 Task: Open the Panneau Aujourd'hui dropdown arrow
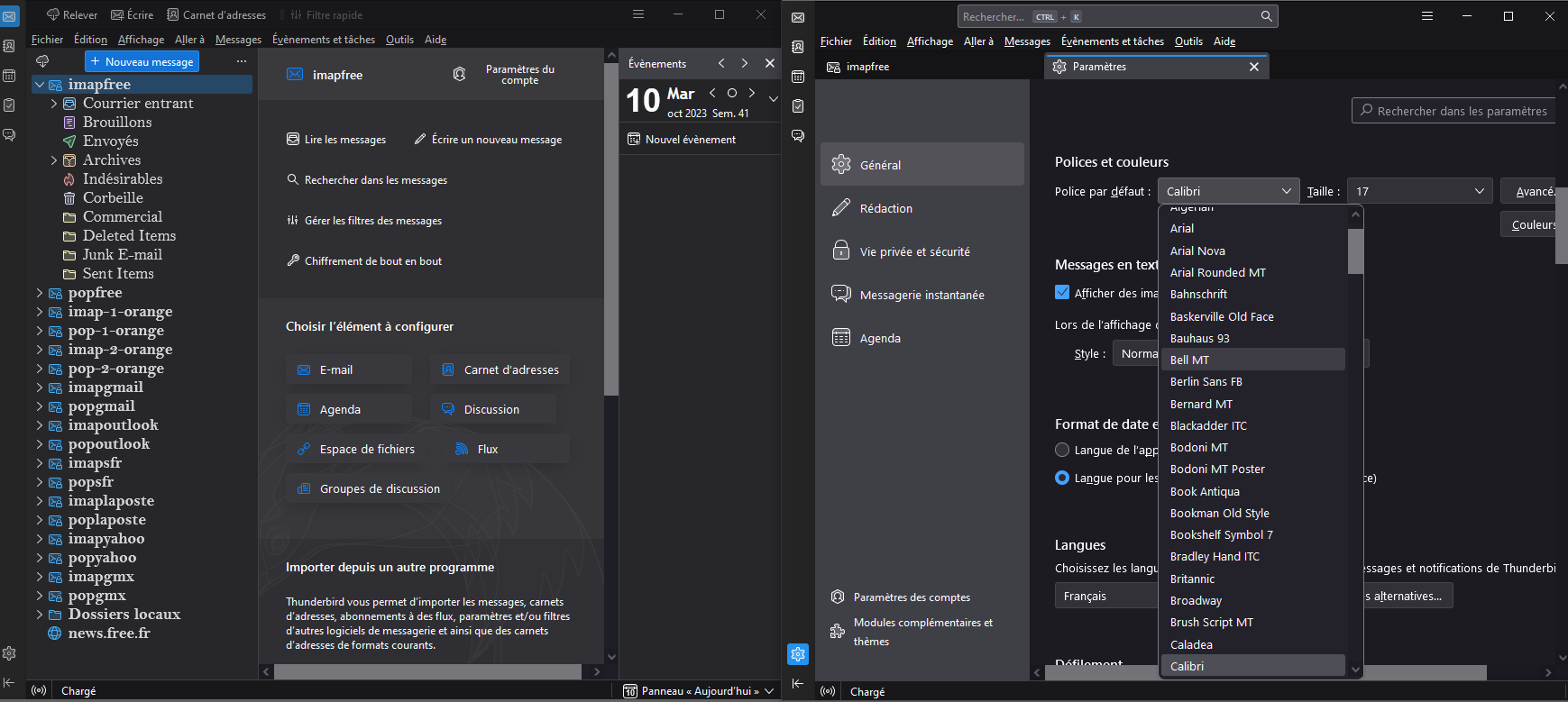769,691
